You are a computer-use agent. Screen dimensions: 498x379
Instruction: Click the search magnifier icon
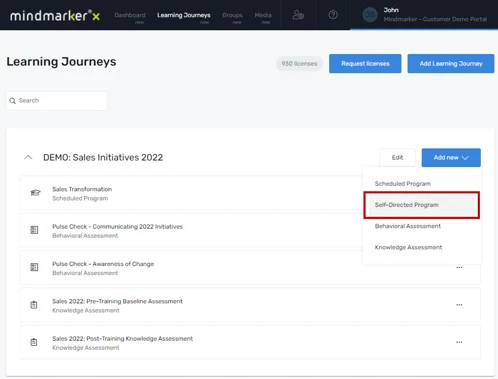click(x=13, y=101)
